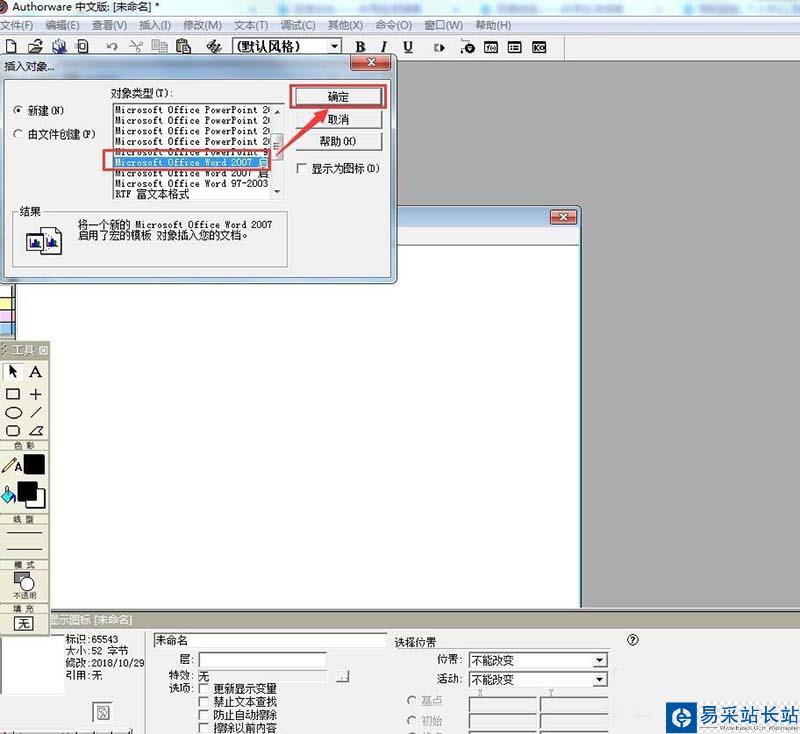Open the Insert menu
Screen dimensions: 800x734
pyautogui.click(x=155, y=25)
